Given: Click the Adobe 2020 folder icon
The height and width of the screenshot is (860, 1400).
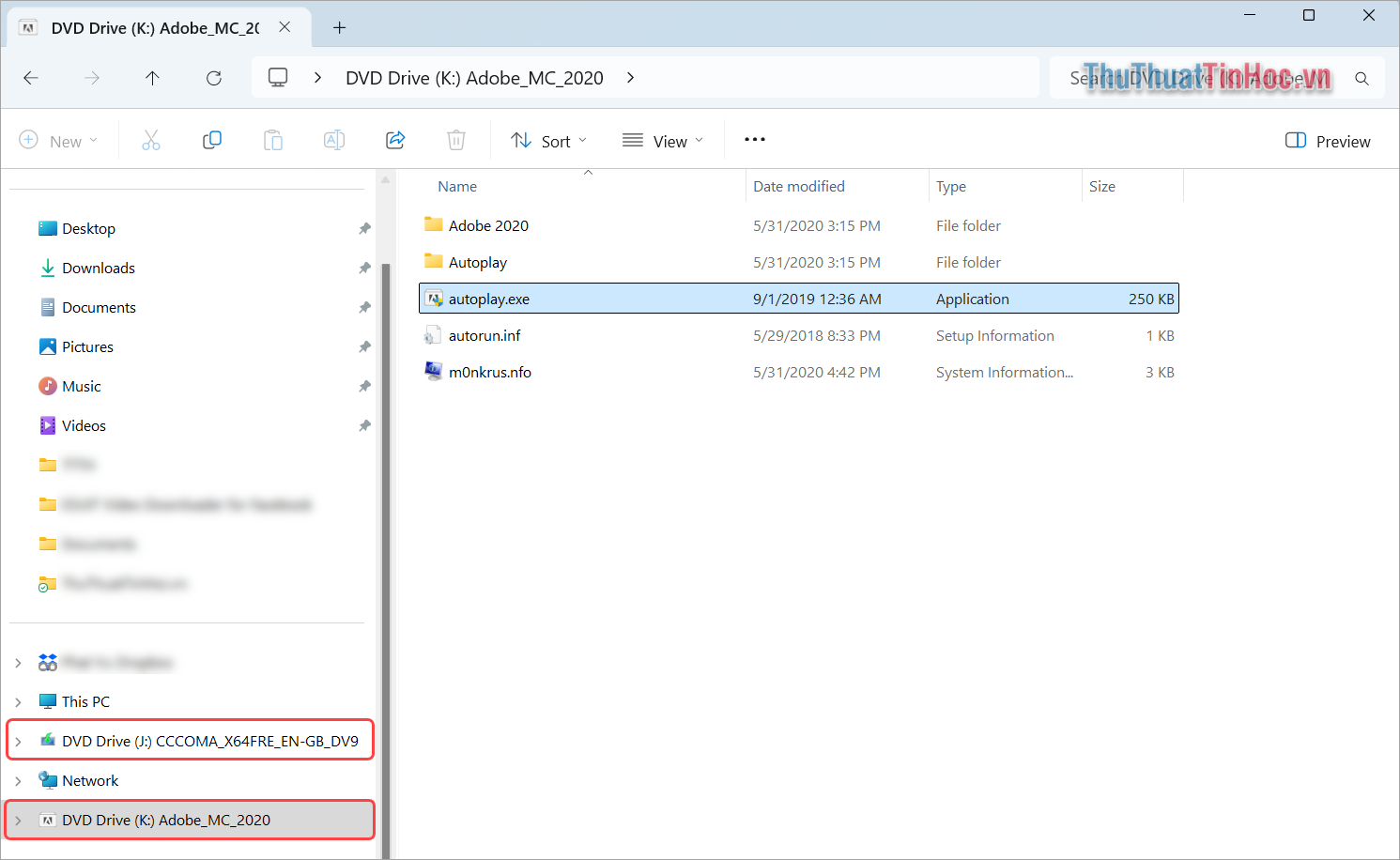Looking at the screenshot, I should coord(433,224).
